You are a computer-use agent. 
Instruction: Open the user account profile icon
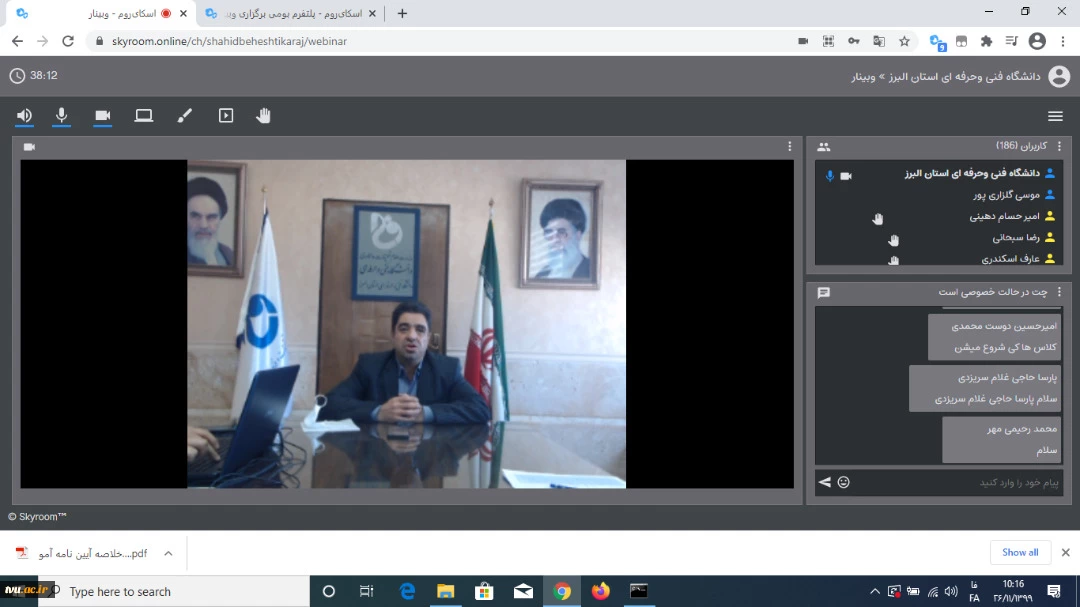point(1058,77)
